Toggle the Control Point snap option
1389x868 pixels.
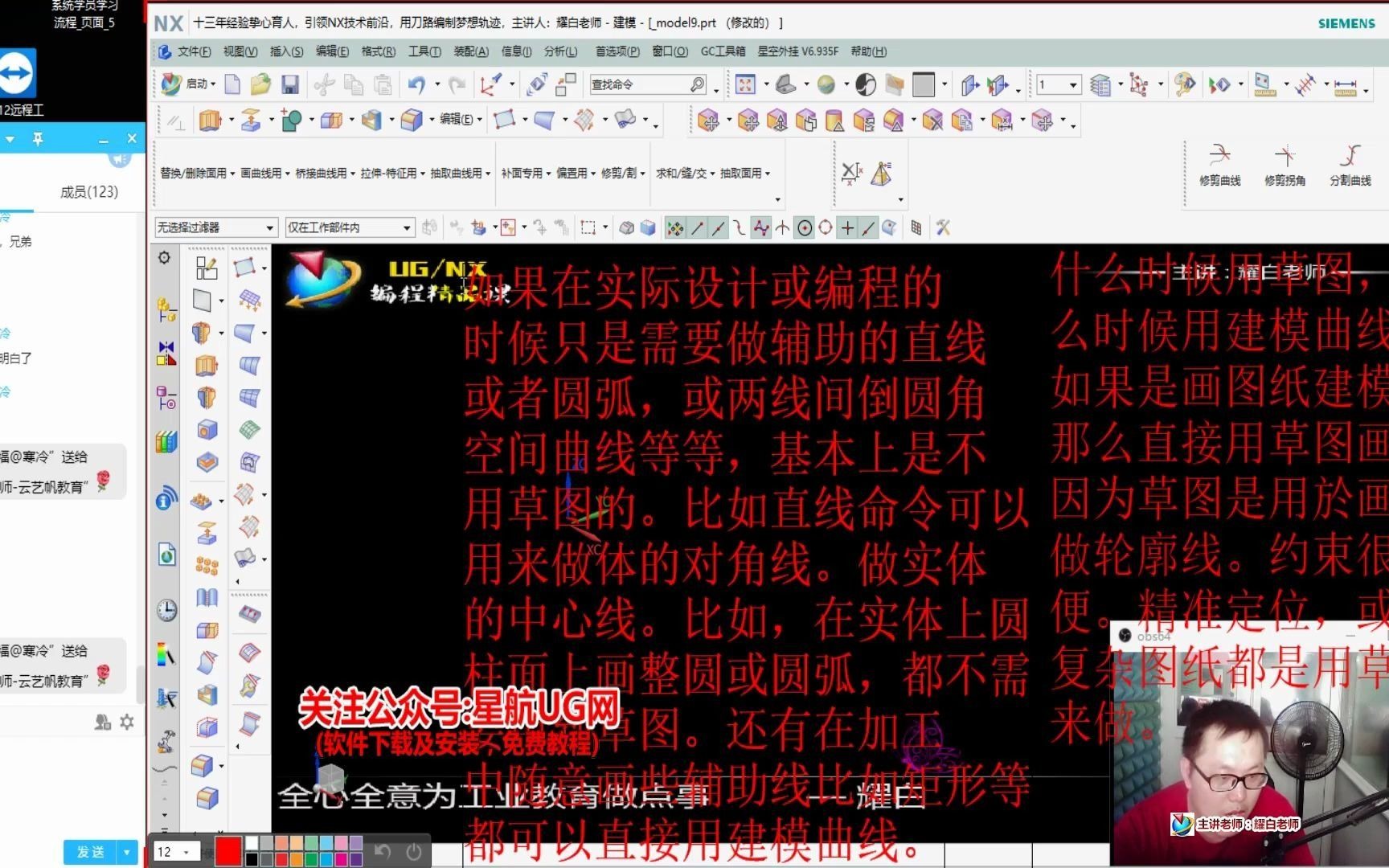point(740,228)
